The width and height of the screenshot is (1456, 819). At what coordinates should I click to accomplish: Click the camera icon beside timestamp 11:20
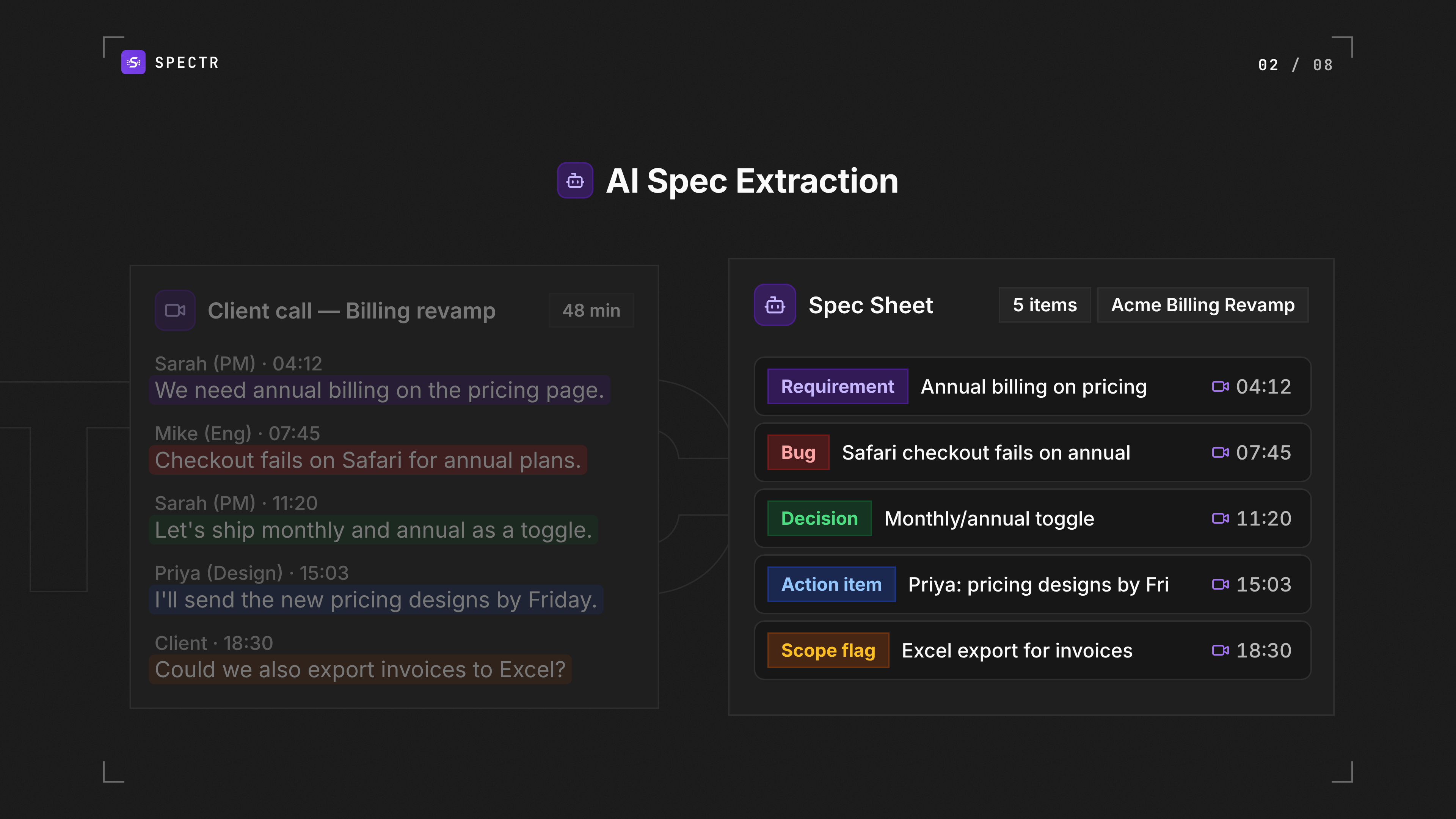[1220, 519]
